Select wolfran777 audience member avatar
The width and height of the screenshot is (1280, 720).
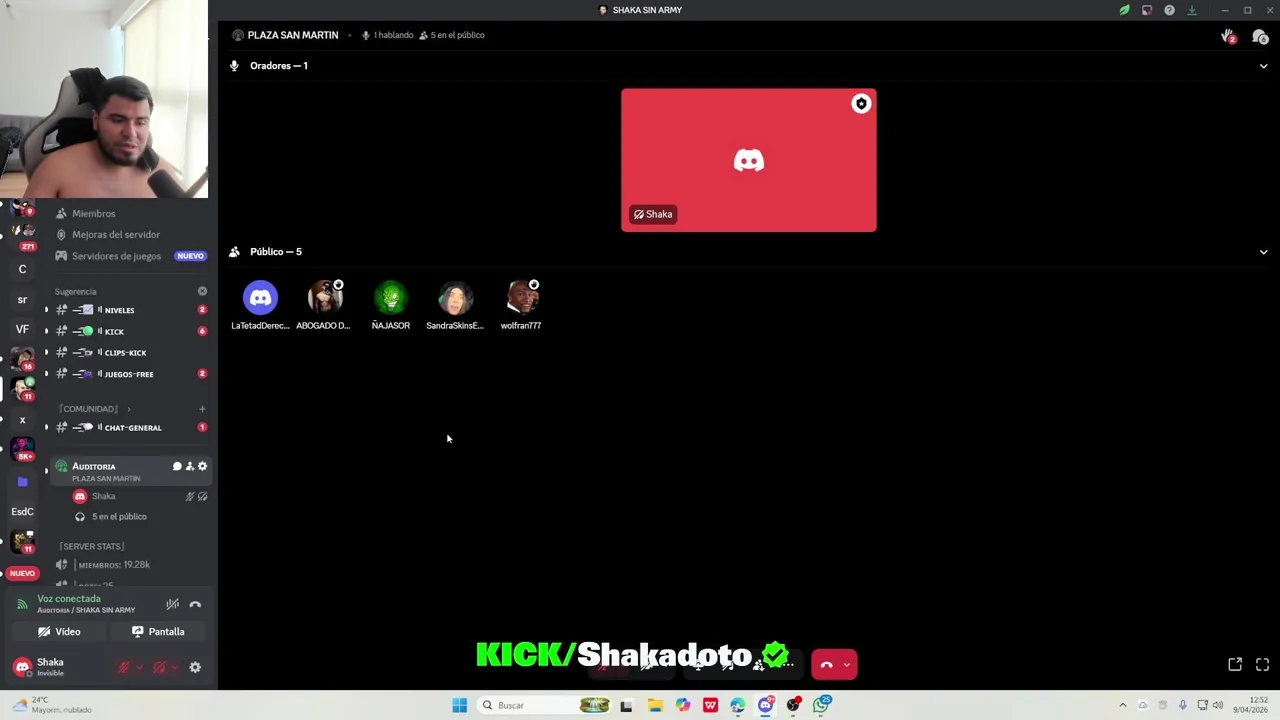click(x=521, y=298)
